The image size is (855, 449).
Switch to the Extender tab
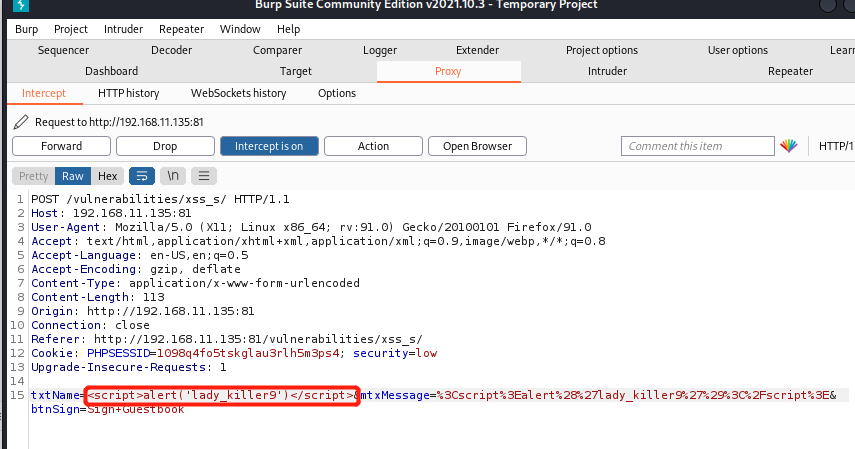click(x=477, y=50)
